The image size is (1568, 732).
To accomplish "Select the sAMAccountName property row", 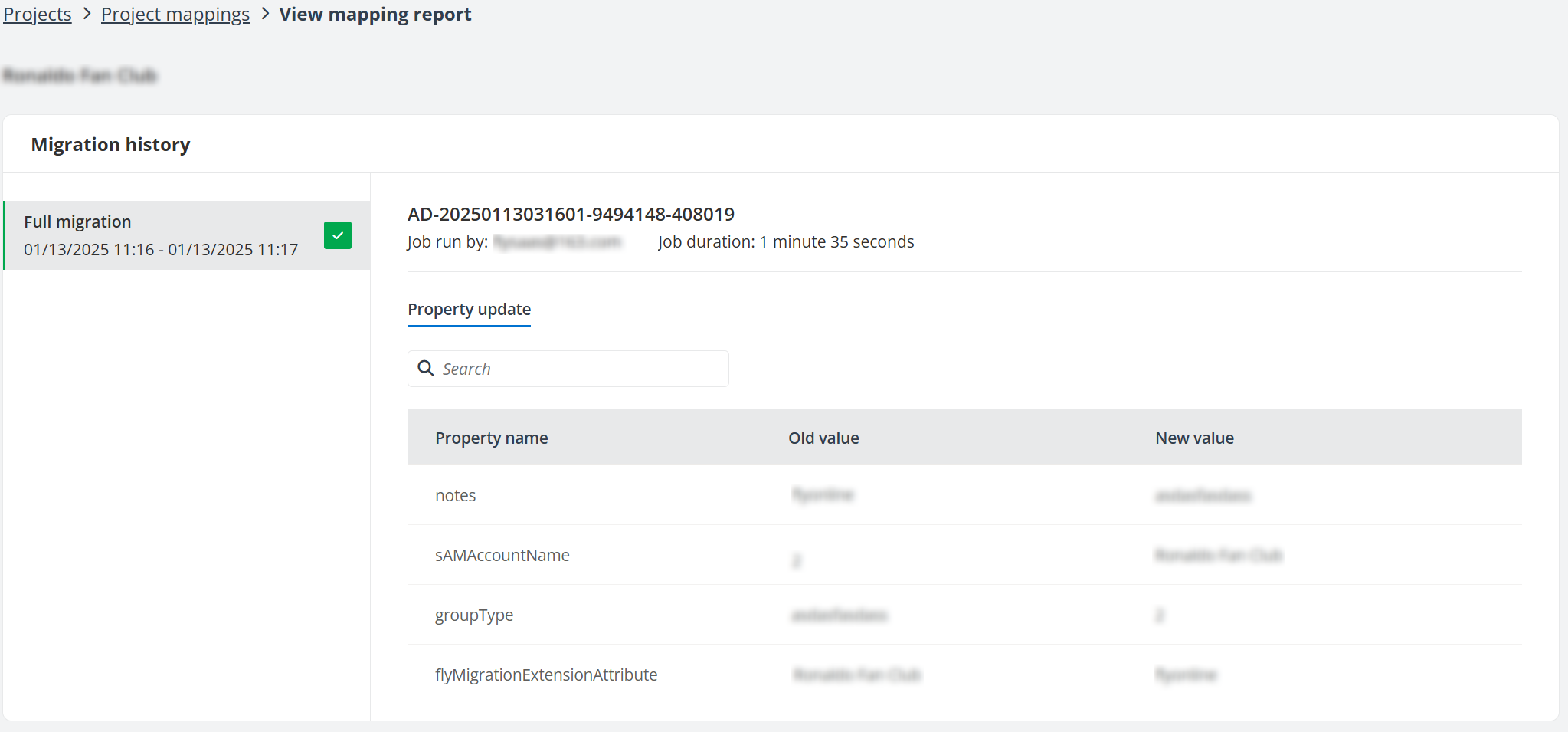I will coord(502,556).
